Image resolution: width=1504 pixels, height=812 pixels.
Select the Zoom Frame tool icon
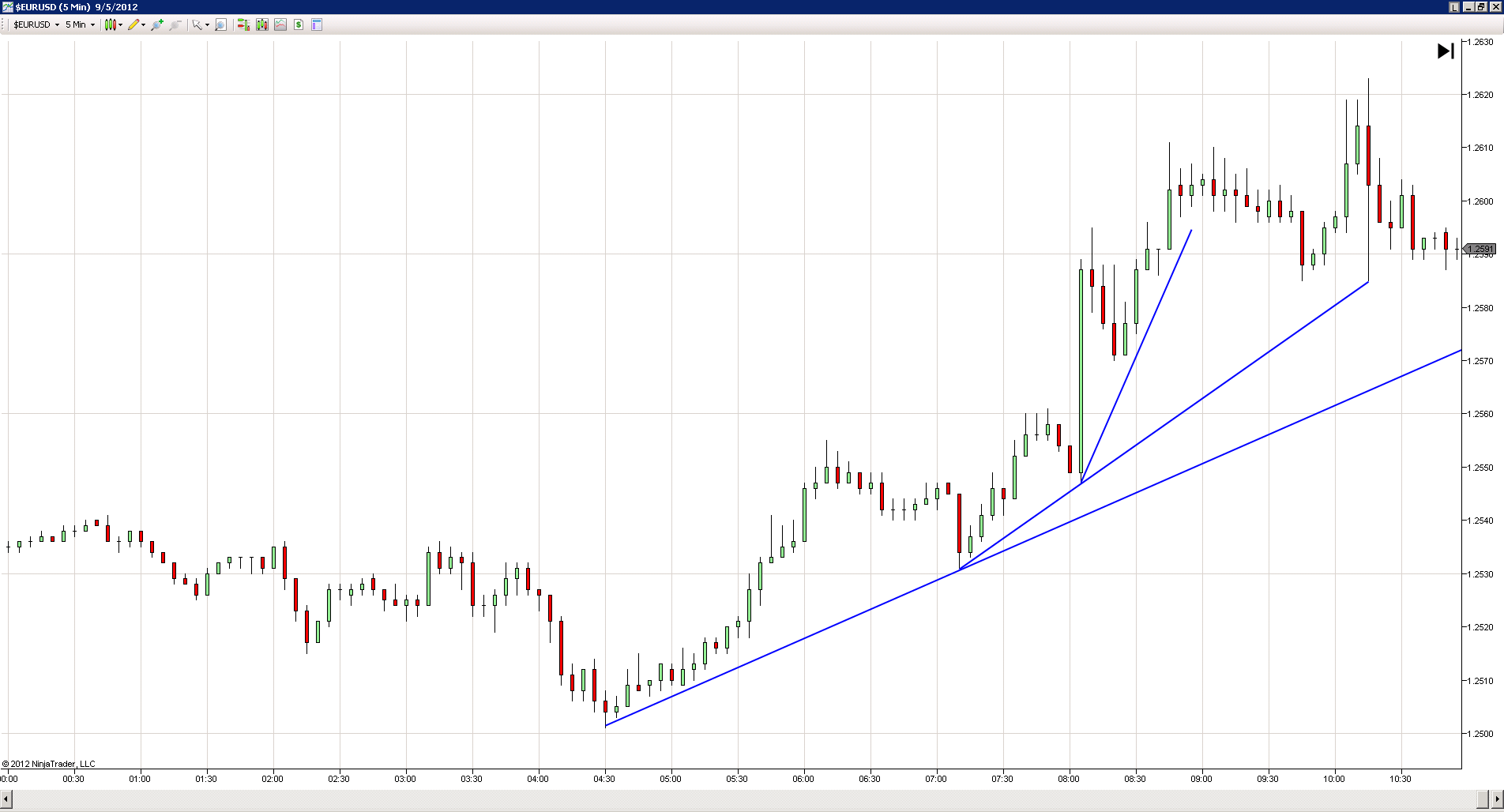(221, 24)
